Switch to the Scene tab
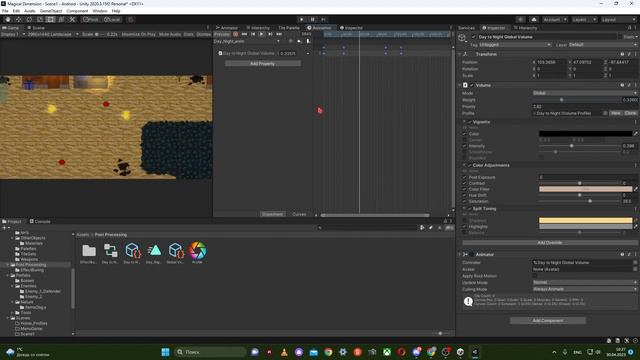The image size is (640, 360). click(36, 28)
